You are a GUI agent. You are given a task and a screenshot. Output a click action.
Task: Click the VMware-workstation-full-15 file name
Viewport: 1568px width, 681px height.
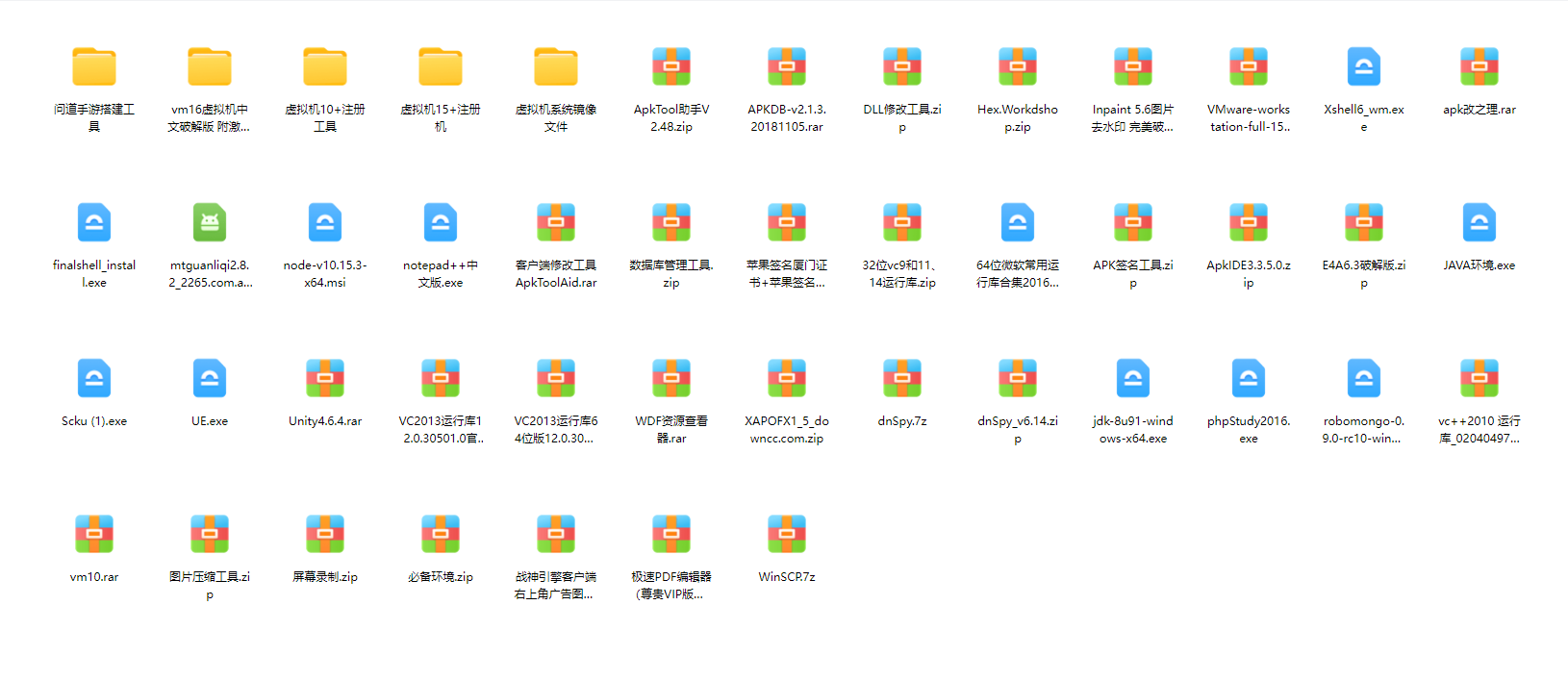pyautogui.click(x=1249, y=118)
